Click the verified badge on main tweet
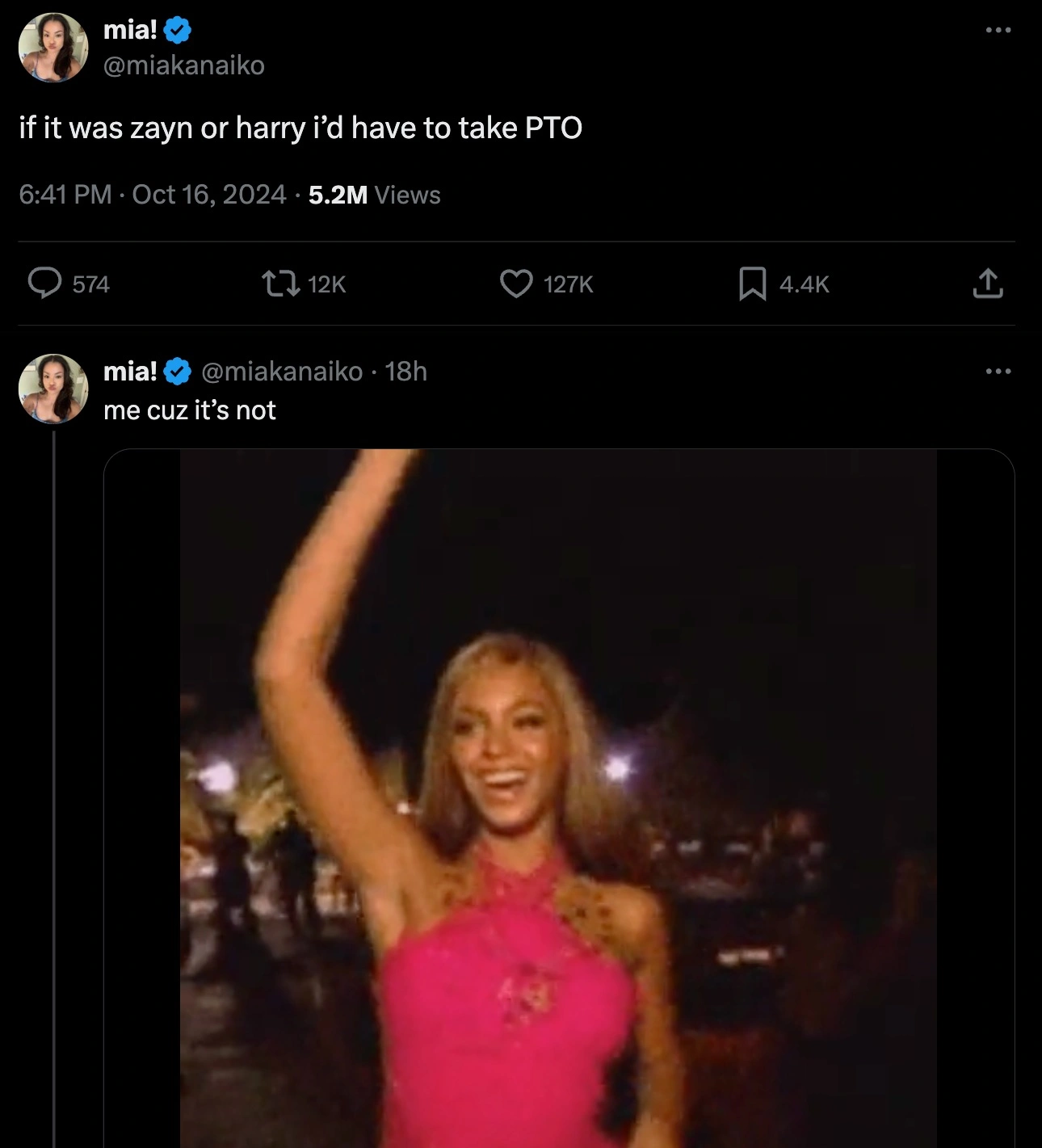The image size is (1042, 1148). pos(178,31)
